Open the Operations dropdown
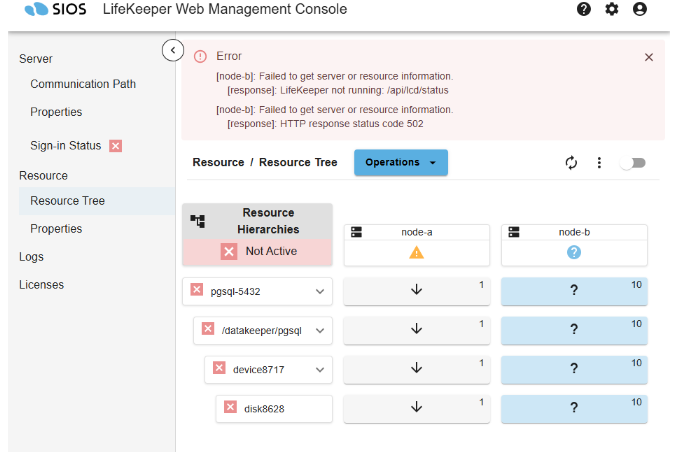The image size is (682, 454). (401, 163)
